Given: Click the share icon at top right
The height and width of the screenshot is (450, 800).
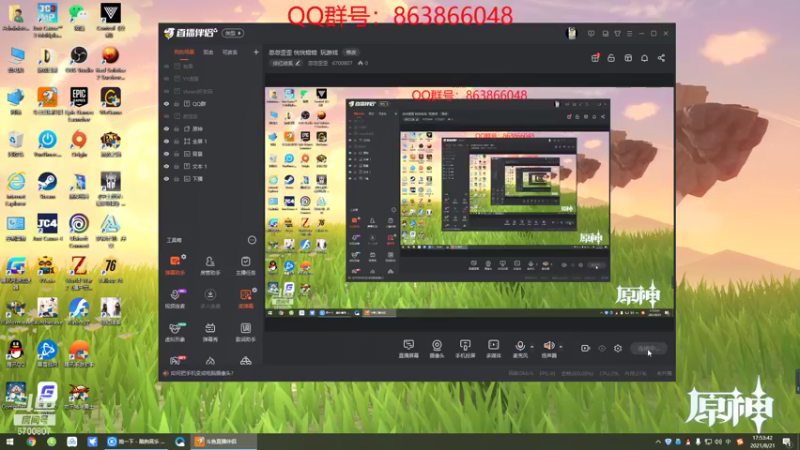Looking at the screenshot, I should [661, 58].
